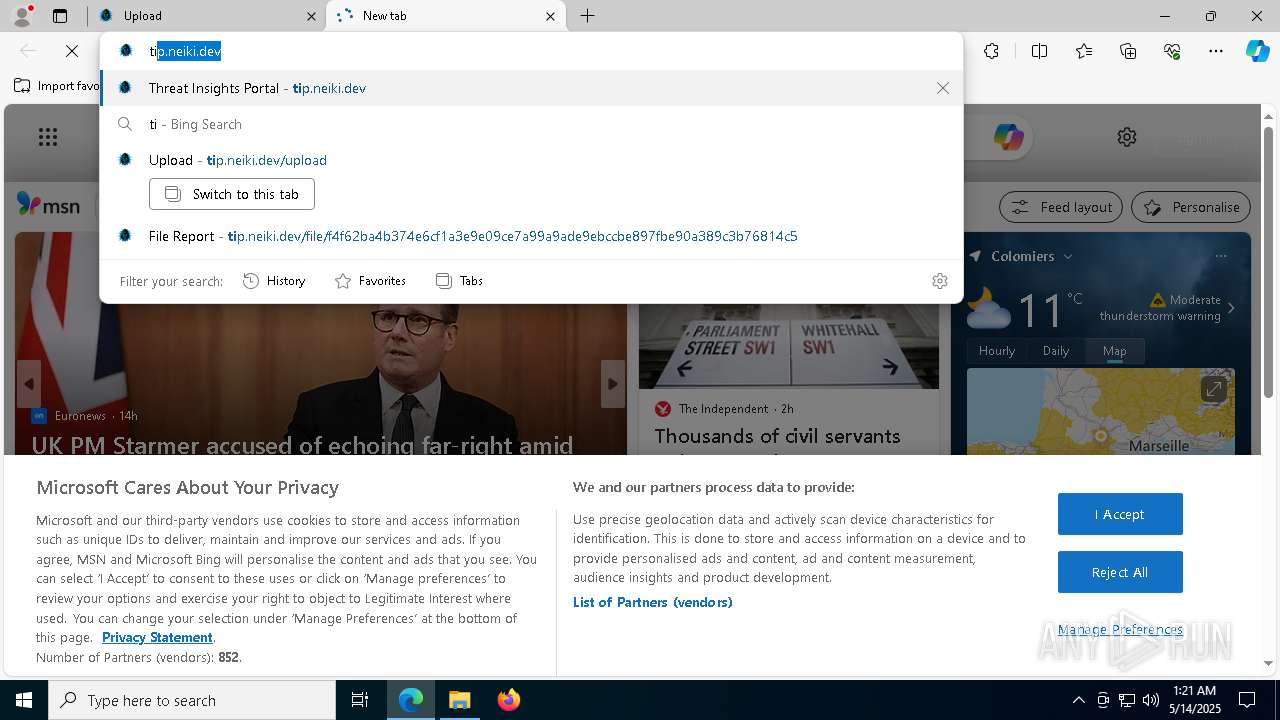The width and height of the screenshot is (1280, 720).
Task: Select the Hourly weather tab
Action: pos(997,351)
